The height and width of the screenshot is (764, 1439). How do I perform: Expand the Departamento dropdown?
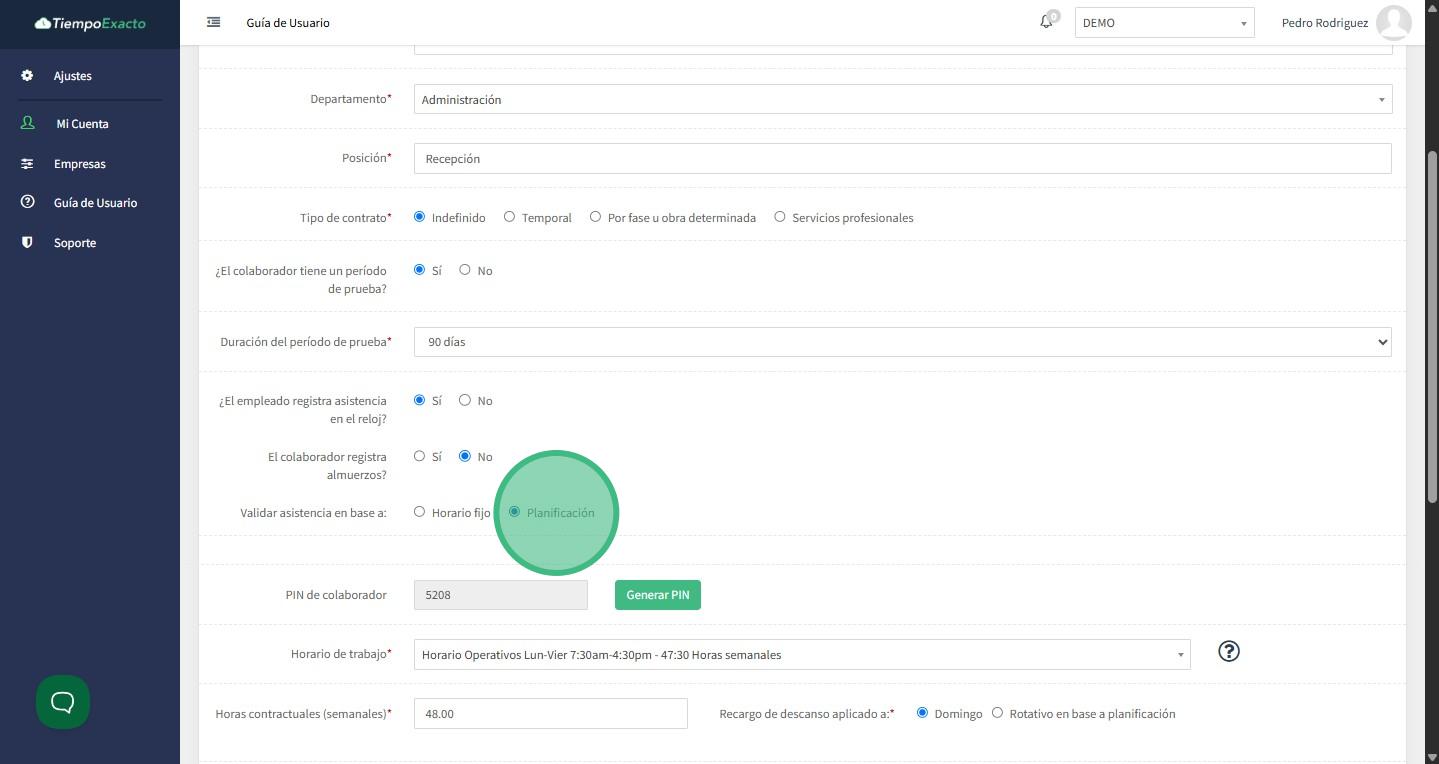point(902,99)
